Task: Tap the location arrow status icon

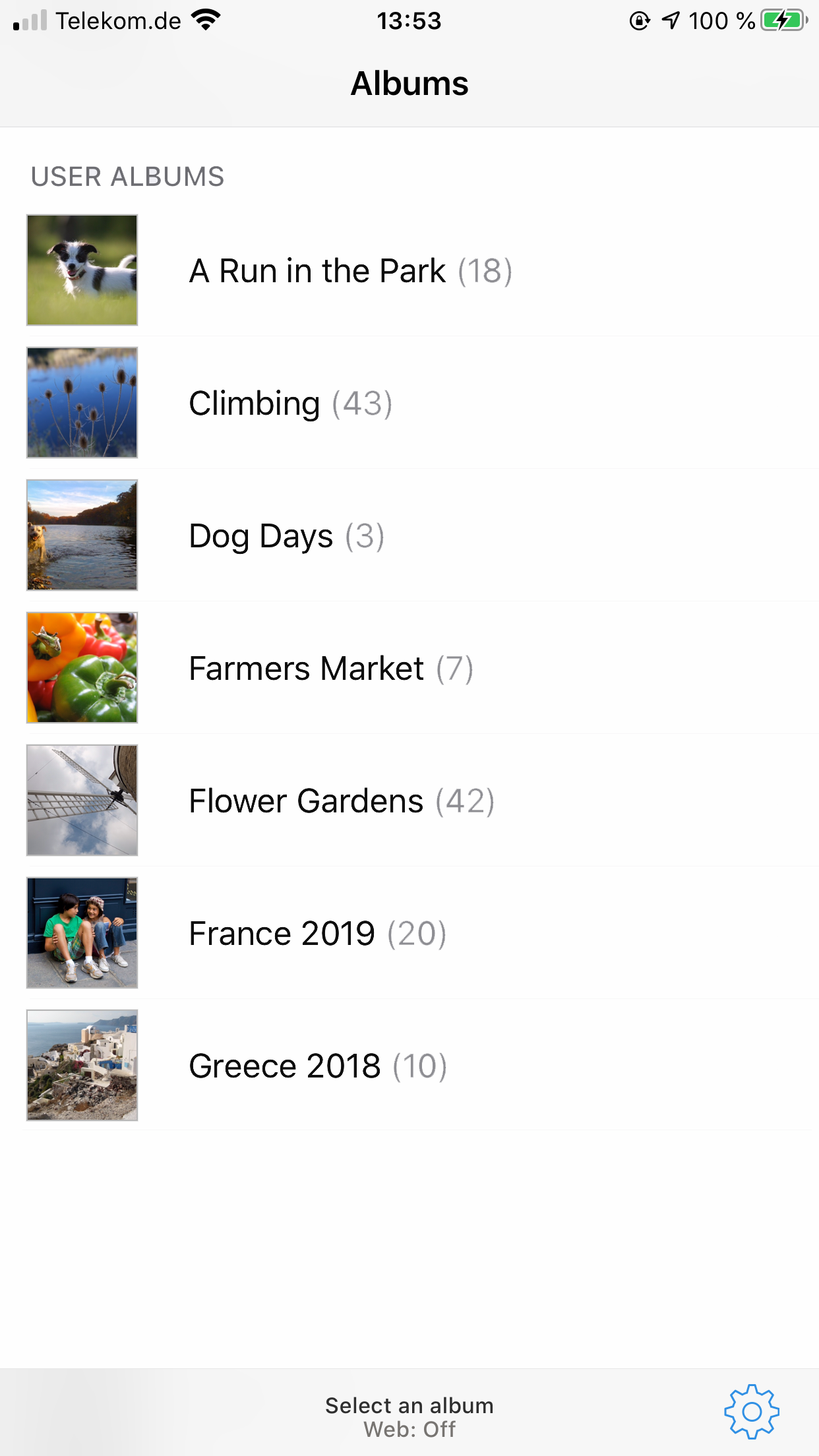Action: pos(671,21)
